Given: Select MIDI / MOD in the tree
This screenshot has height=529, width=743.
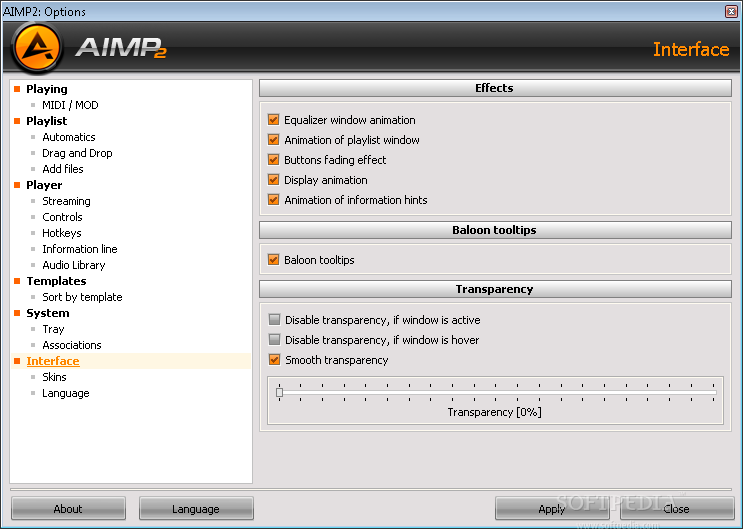Looking at the screenshot, I should click(x=70, y=105).
